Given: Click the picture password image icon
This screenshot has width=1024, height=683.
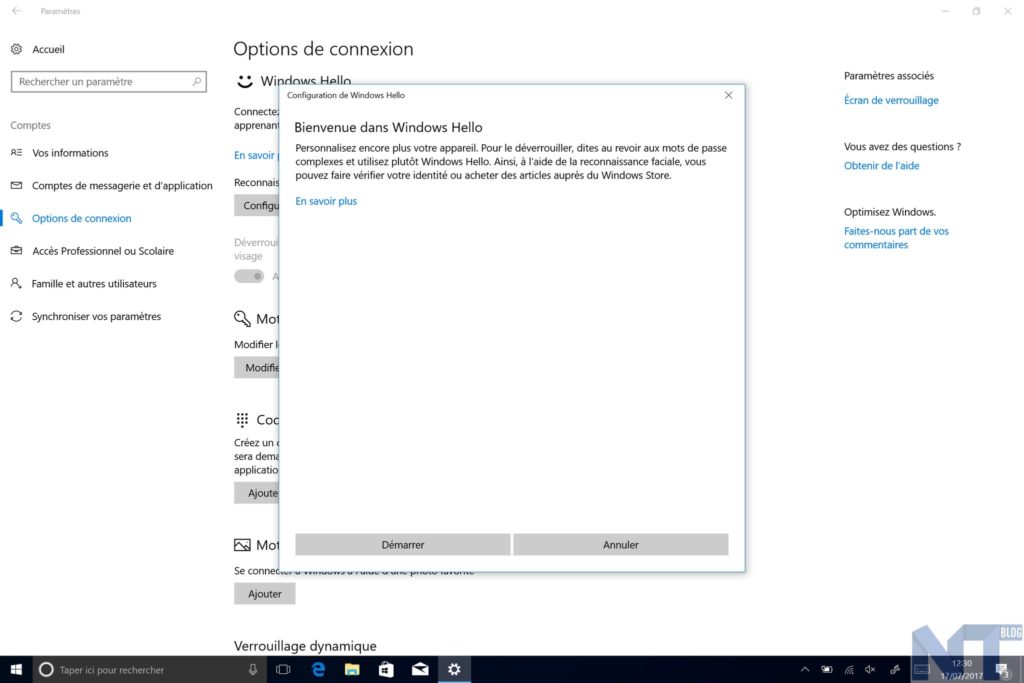Looking at the screenshot, I should (x=242, y=545).
